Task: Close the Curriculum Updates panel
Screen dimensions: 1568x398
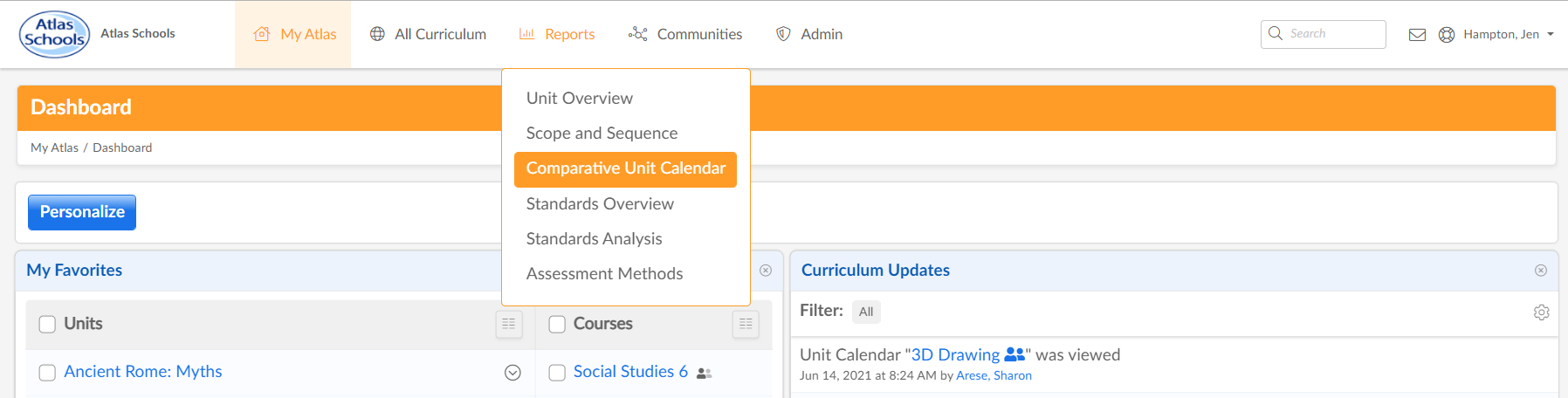Action: (1541, 271)
